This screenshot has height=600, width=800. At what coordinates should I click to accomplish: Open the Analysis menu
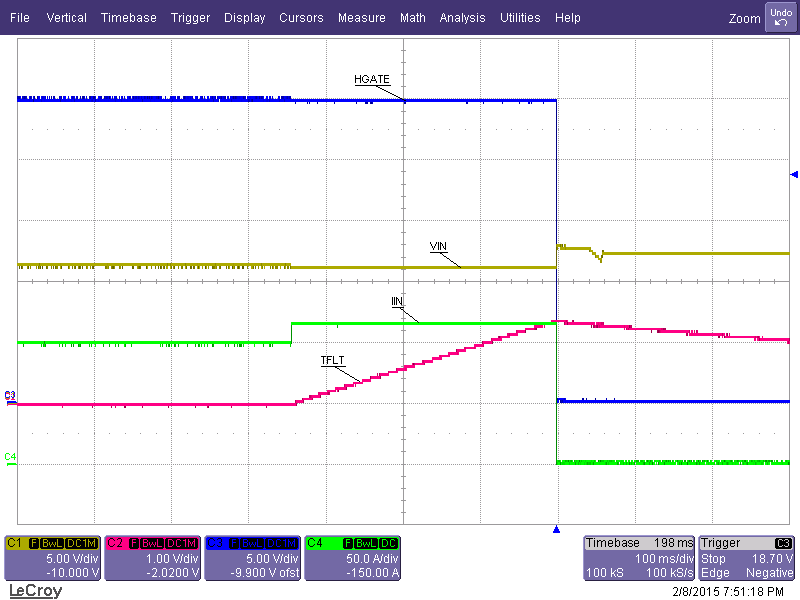(462, 17)
